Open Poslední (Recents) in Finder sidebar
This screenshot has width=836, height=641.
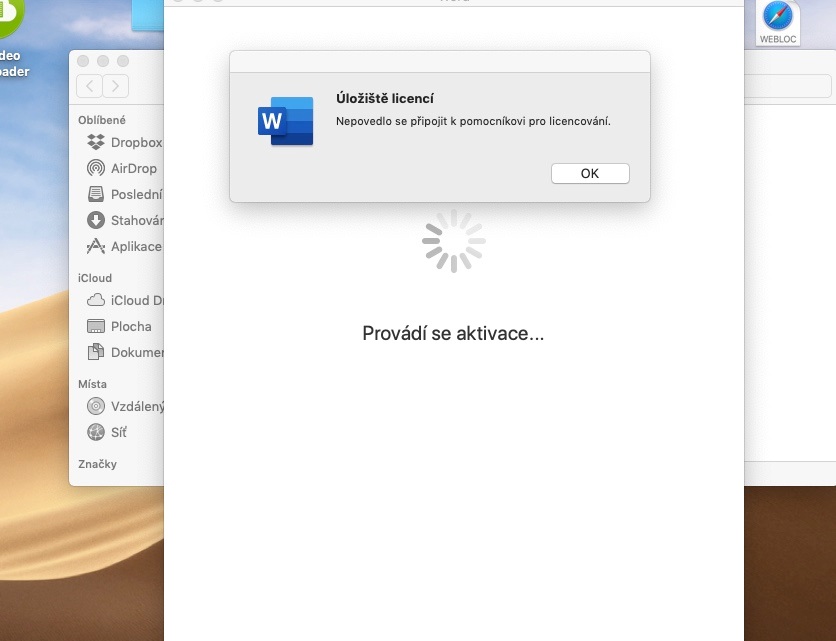coord(124,195)
